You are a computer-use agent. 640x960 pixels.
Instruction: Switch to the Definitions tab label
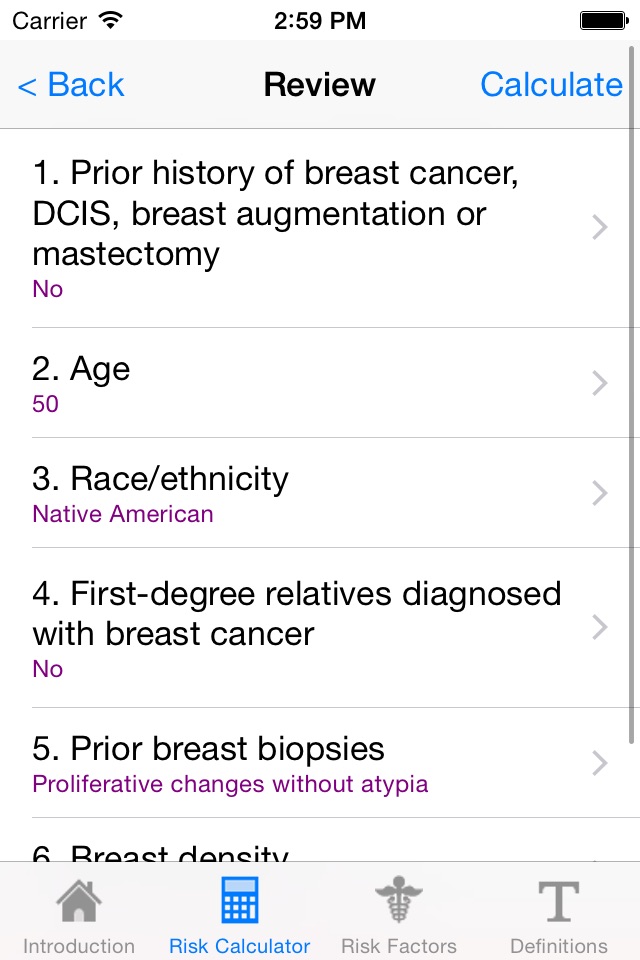tap(558, 946)
